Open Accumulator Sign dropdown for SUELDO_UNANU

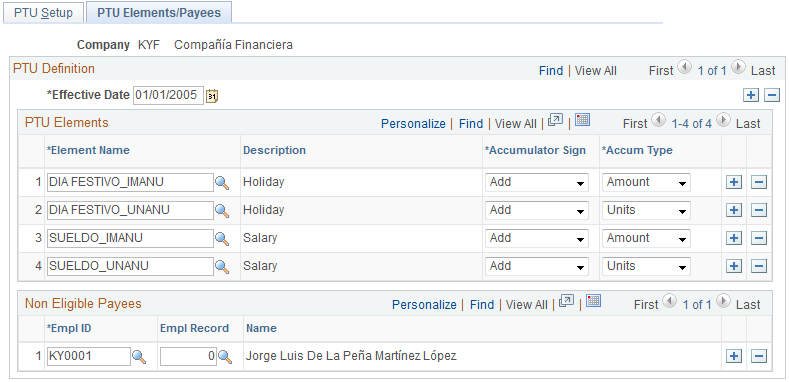pos(537,266)
